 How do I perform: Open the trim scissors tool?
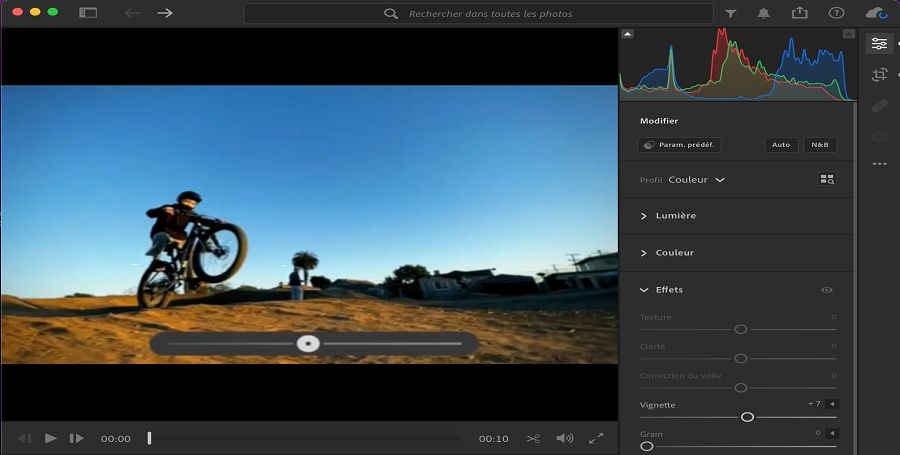(x=533, y=439)
